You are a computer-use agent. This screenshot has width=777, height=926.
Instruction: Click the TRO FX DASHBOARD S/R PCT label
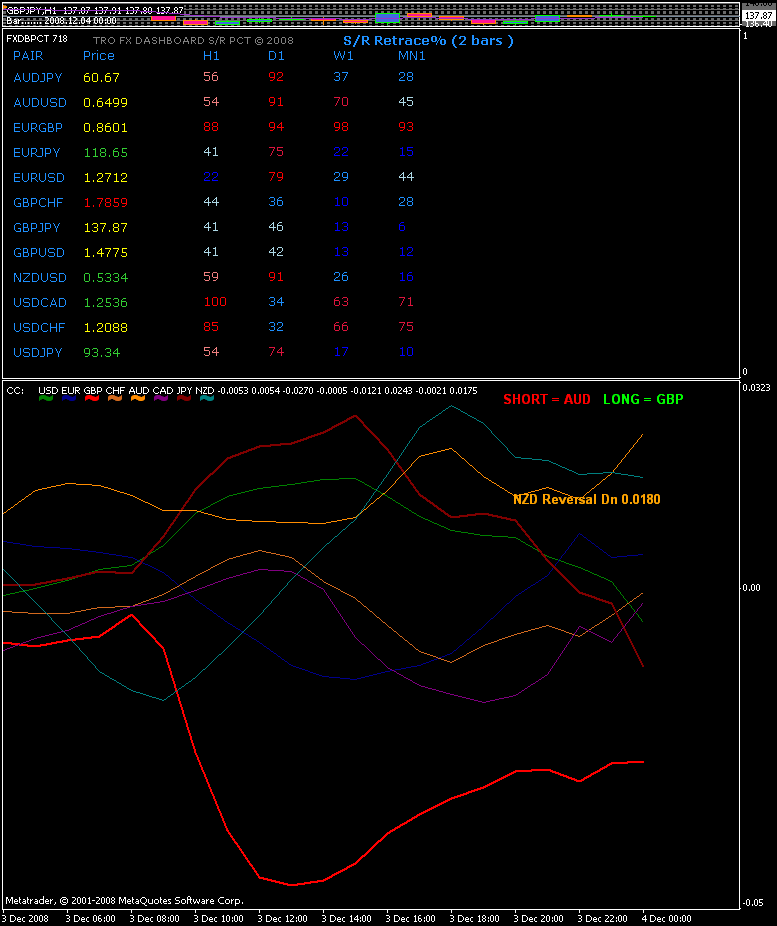point(193,41)
